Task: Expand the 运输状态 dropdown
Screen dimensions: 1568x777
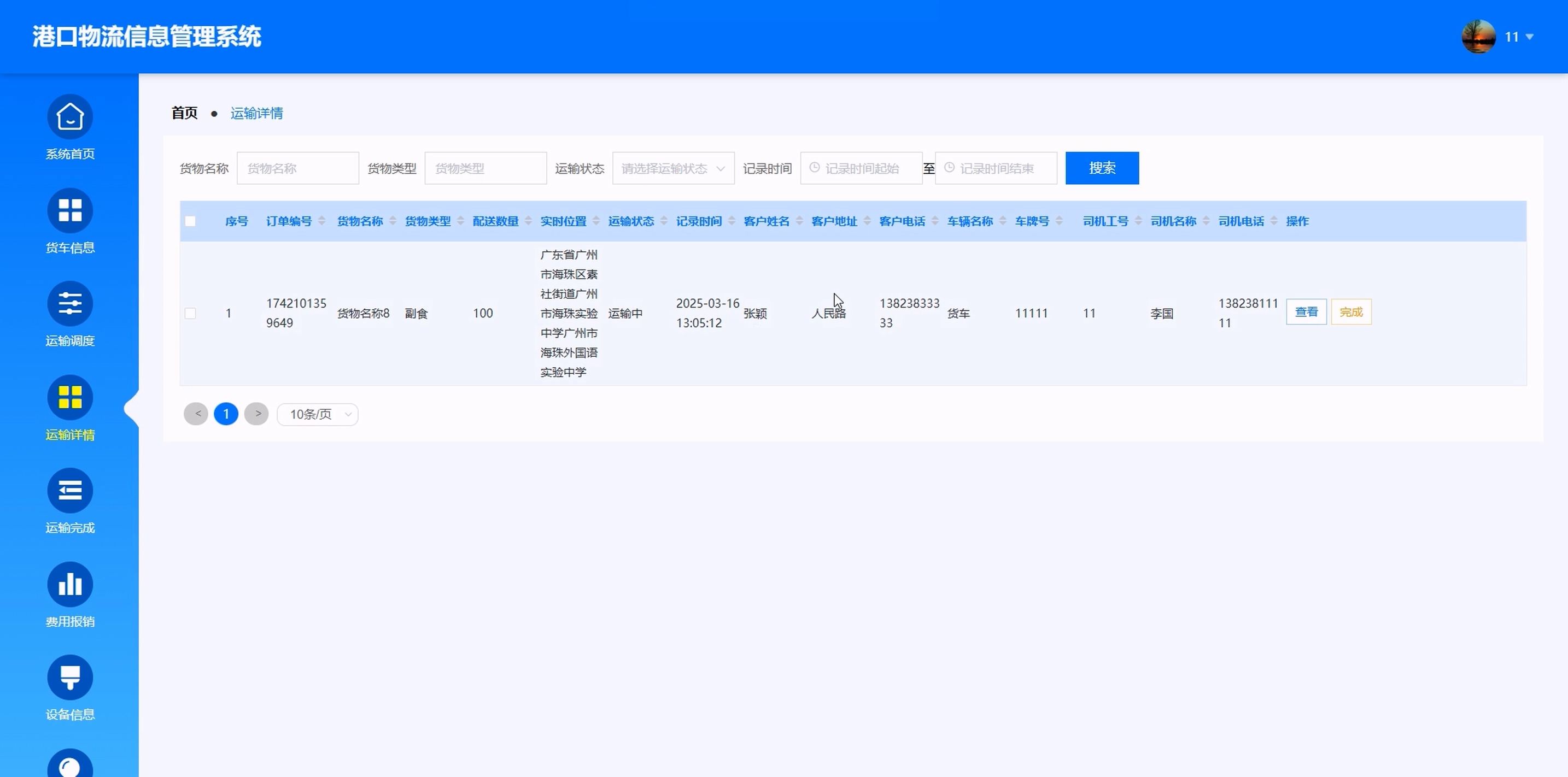Action: coord(672,168)
